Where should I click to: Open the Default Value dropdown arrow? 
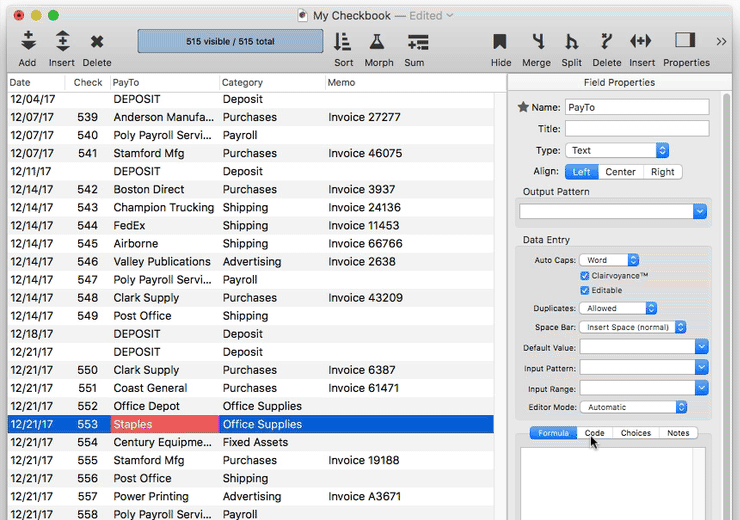click(x=701, y=347)
